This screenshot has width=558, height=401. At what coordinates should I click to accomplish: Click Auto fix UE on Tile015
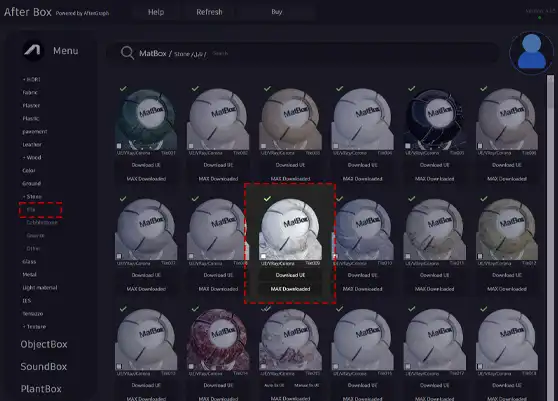pos(274,385)
